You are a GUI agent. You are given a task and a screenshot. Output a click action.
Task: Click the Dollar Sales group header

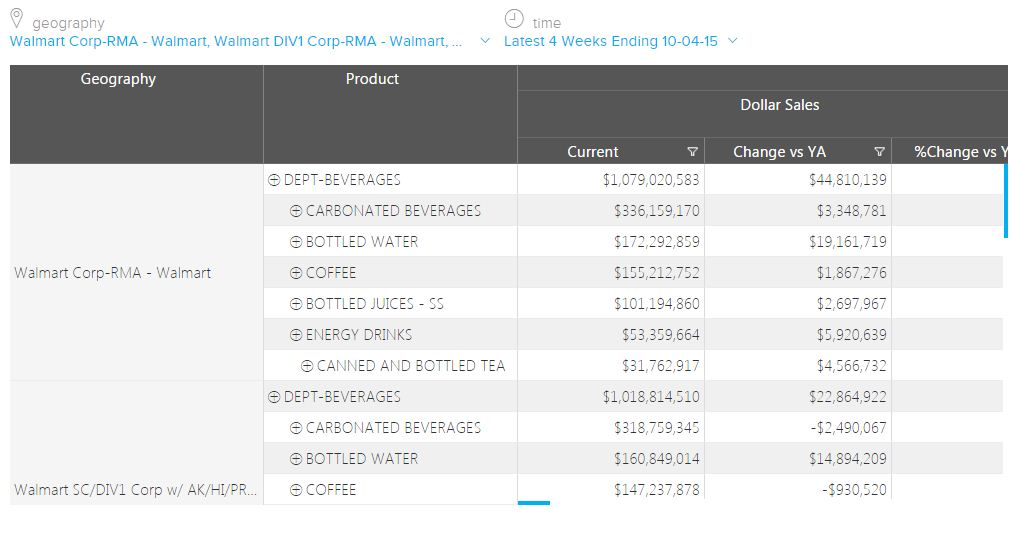(x=779, y=105)
